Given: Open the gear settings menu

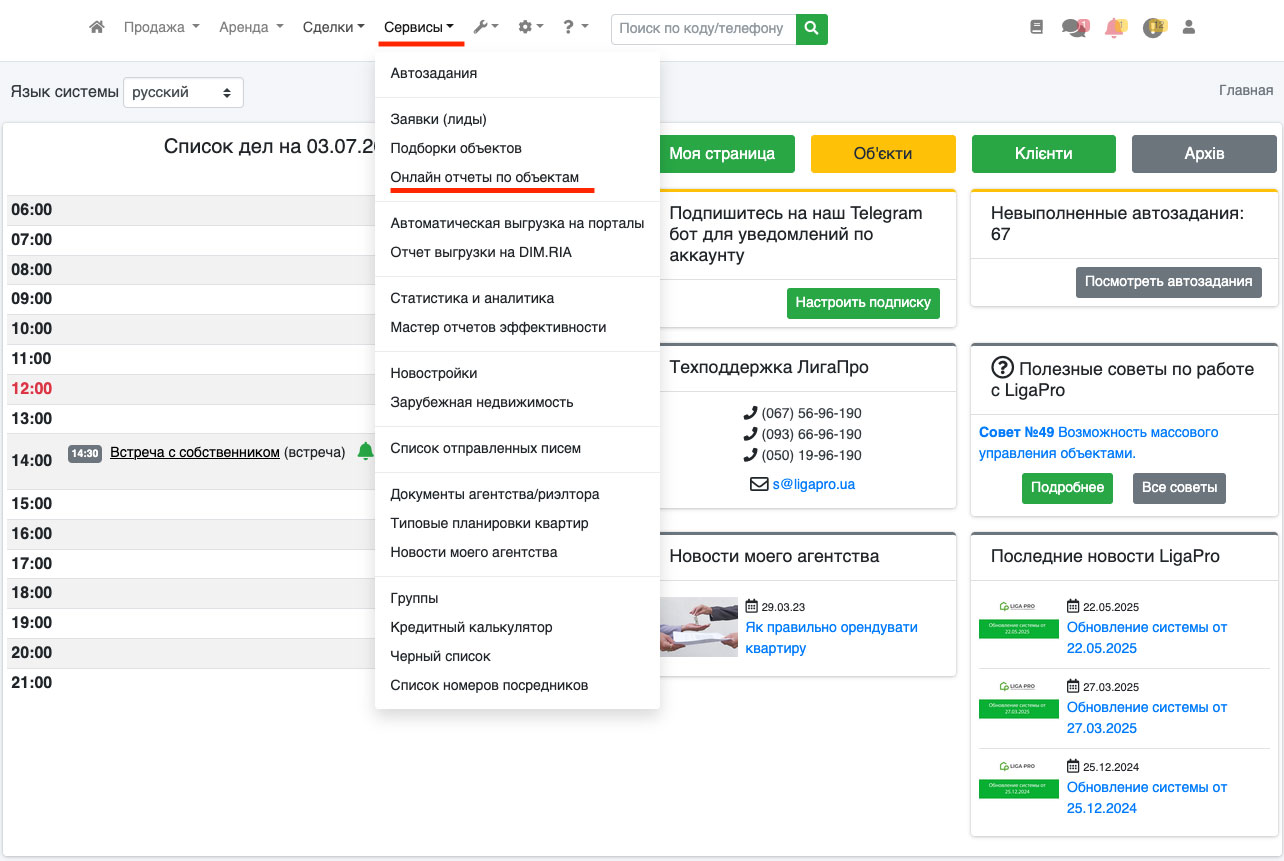Looking at the screenshot, I should 530,28.
